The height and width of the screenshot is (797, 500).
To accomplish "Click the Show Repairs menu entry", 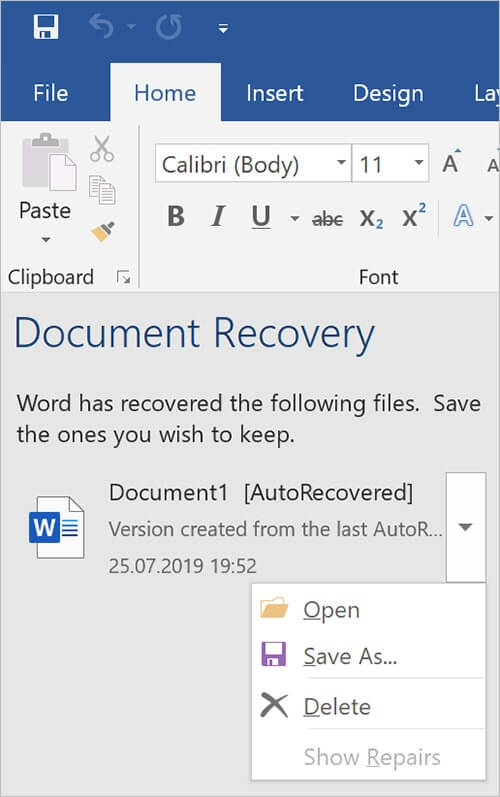I will (368, 757).
